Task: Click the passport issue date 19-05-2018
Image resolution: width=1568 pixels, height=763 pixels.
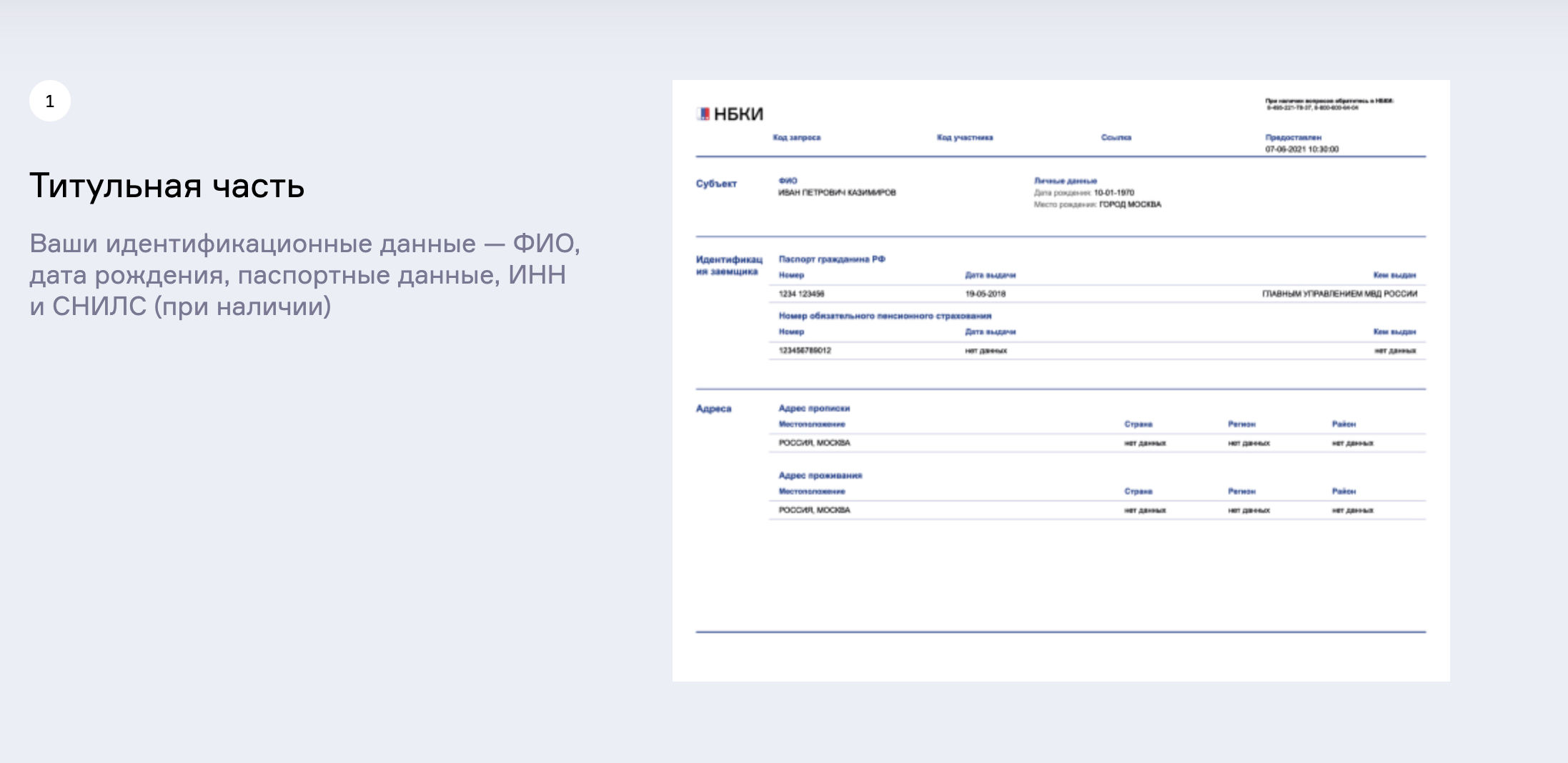Action: click(985, 294)
